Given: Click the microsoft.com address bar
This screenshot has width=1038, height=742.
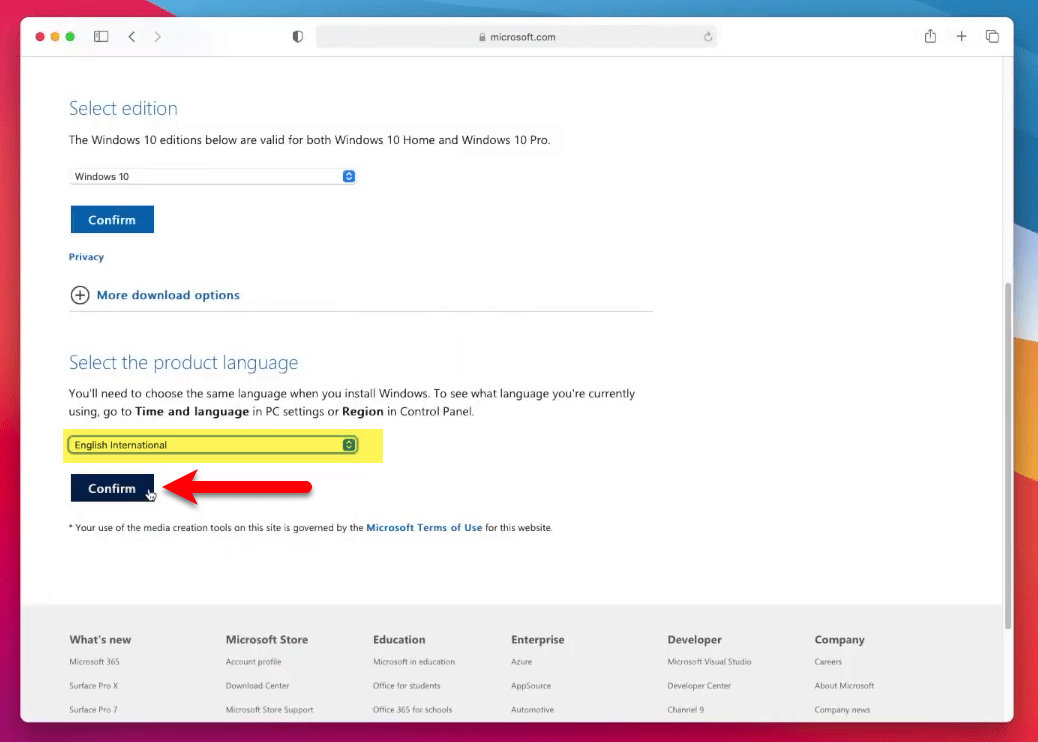Looking at the screenshot, I should (516, 36).
